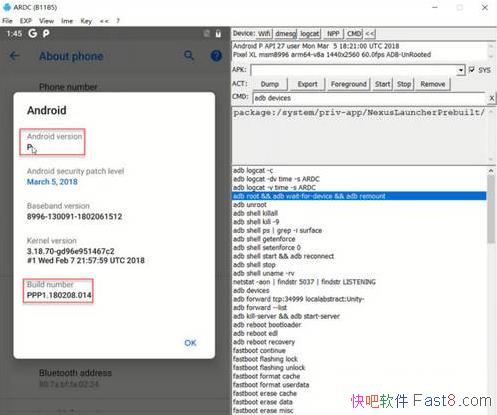Tap the Google G status bar icon
Screen dimensions: 497x415
32,33
